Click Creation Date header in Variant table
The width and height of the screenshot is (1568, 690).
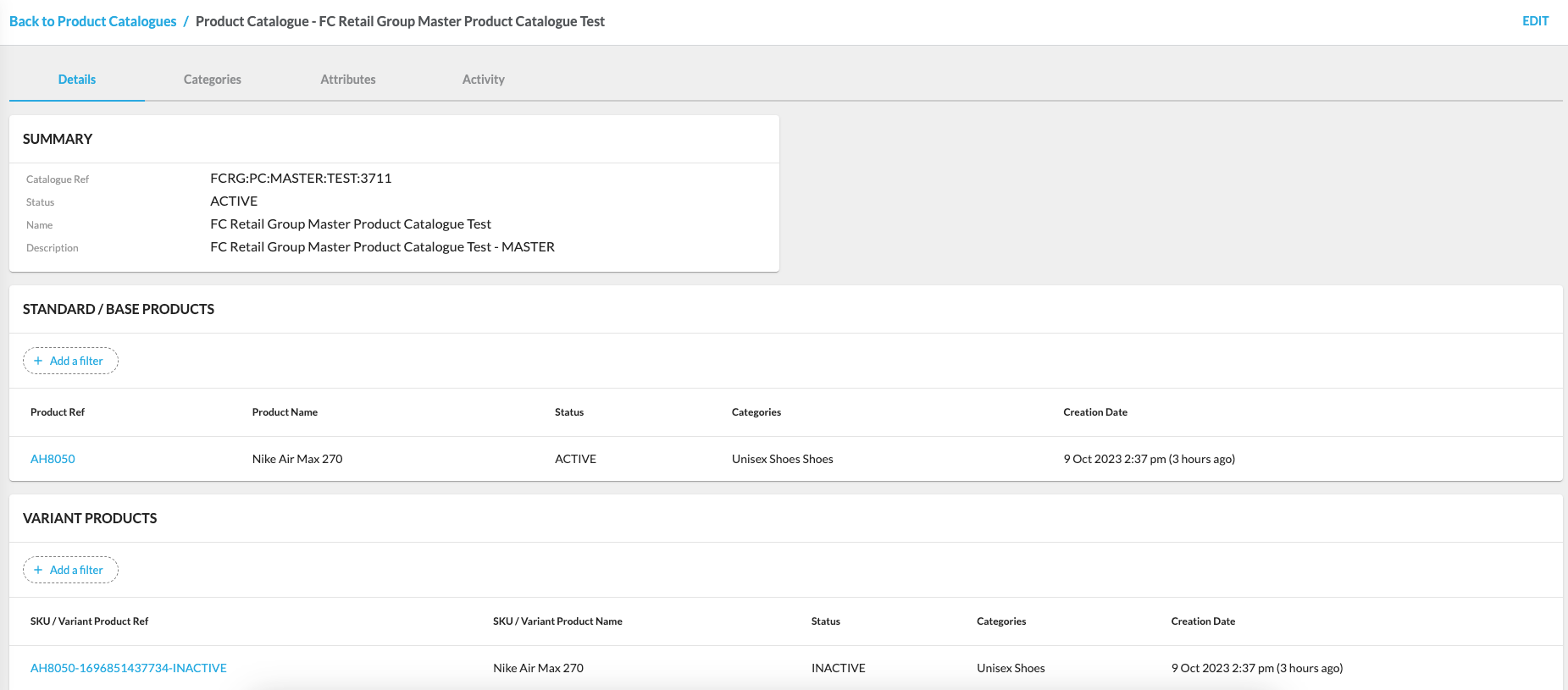[x=1203, y=621]
